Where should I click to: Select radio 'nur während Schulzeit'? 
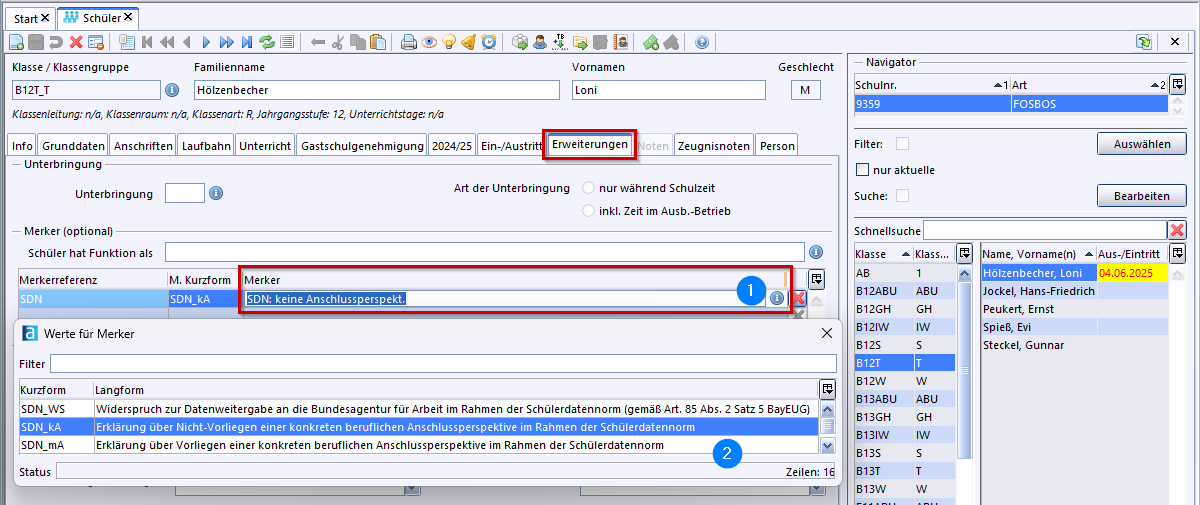click(589, 188)
